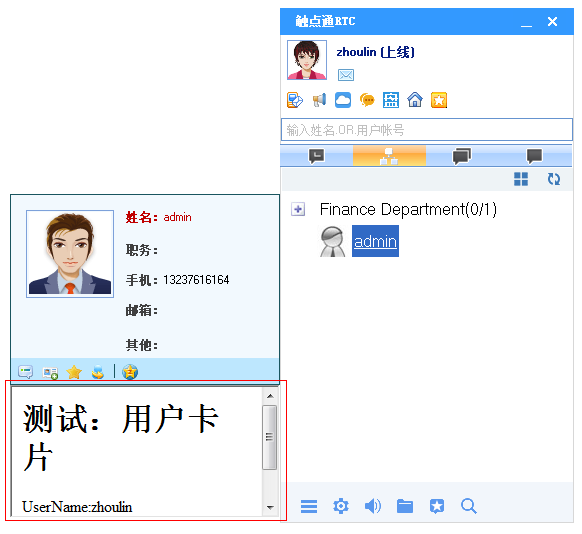Open the blue cloud storage icon

pos(343,100)
